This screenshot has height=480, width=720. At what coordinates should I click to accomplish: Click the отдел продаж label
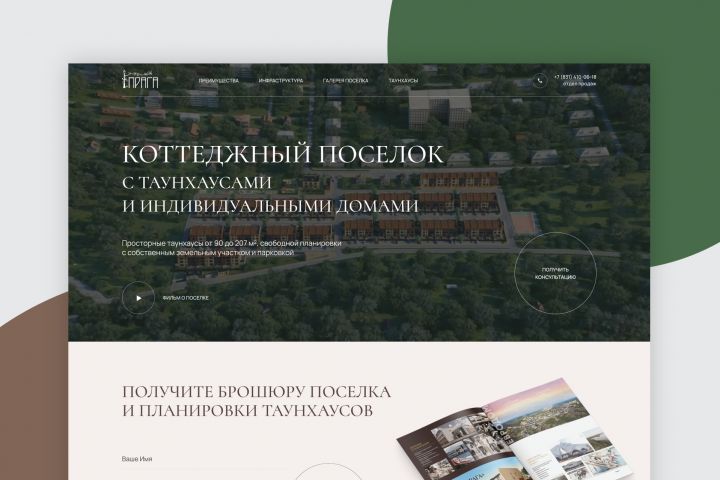click(x=579, y=84)
